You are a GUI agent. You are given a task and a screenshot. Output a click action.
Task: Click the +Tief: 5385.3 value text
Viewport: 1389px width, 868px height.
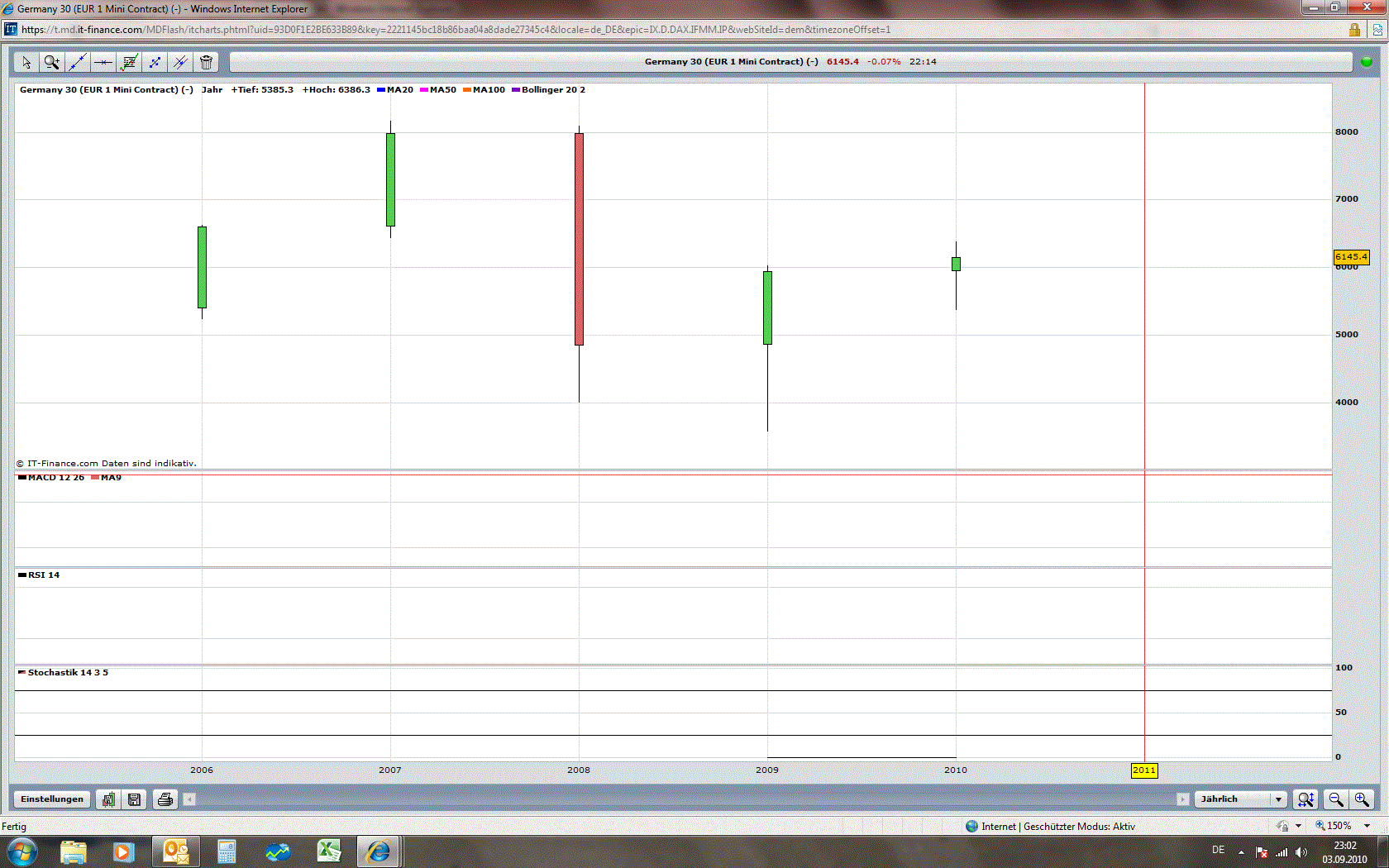pyautogui.click(x=262, y=90)
